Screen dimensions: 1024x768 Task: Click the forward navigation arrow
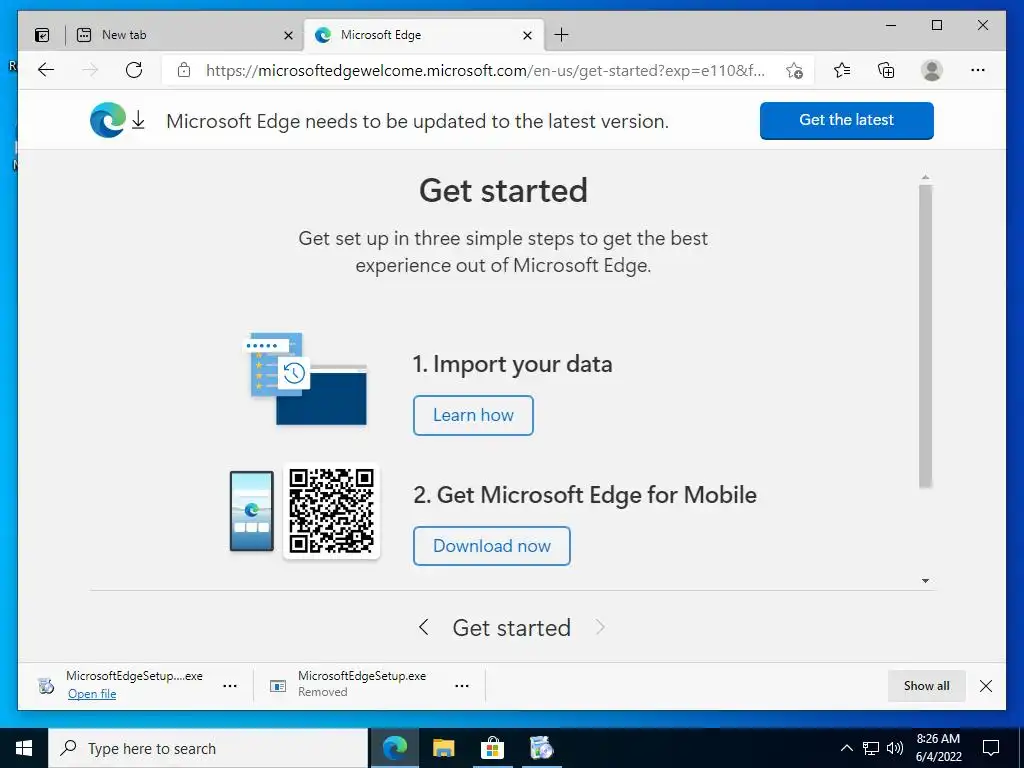(x=90, y=70)
